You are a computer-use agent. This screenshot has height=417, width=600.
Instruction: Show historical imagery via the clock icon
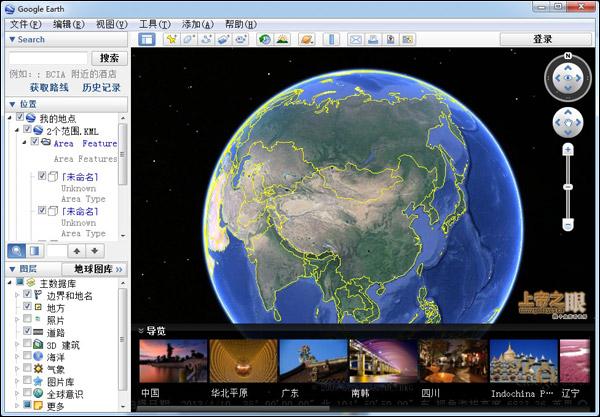coord(264,39)
